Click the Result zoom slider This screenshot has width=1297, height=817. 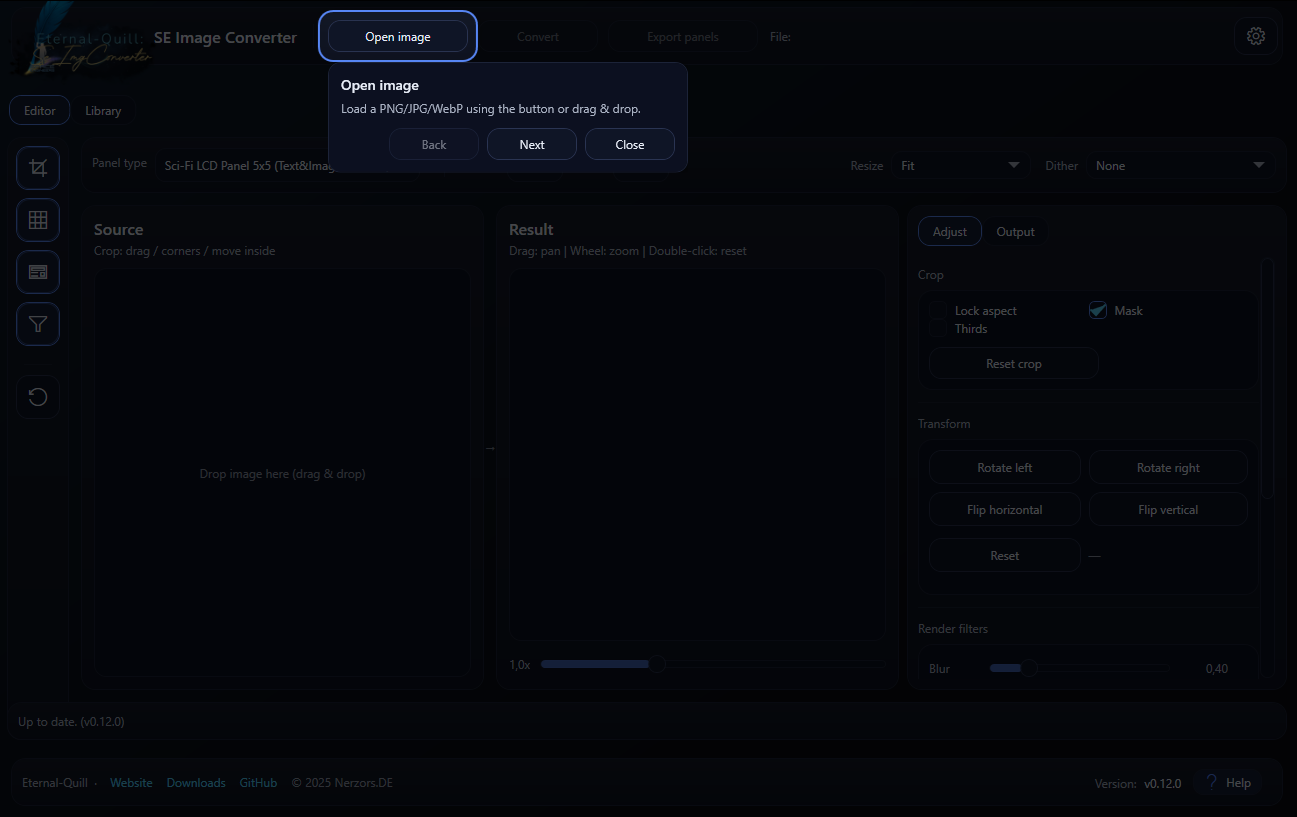click(x=713, y=664)
